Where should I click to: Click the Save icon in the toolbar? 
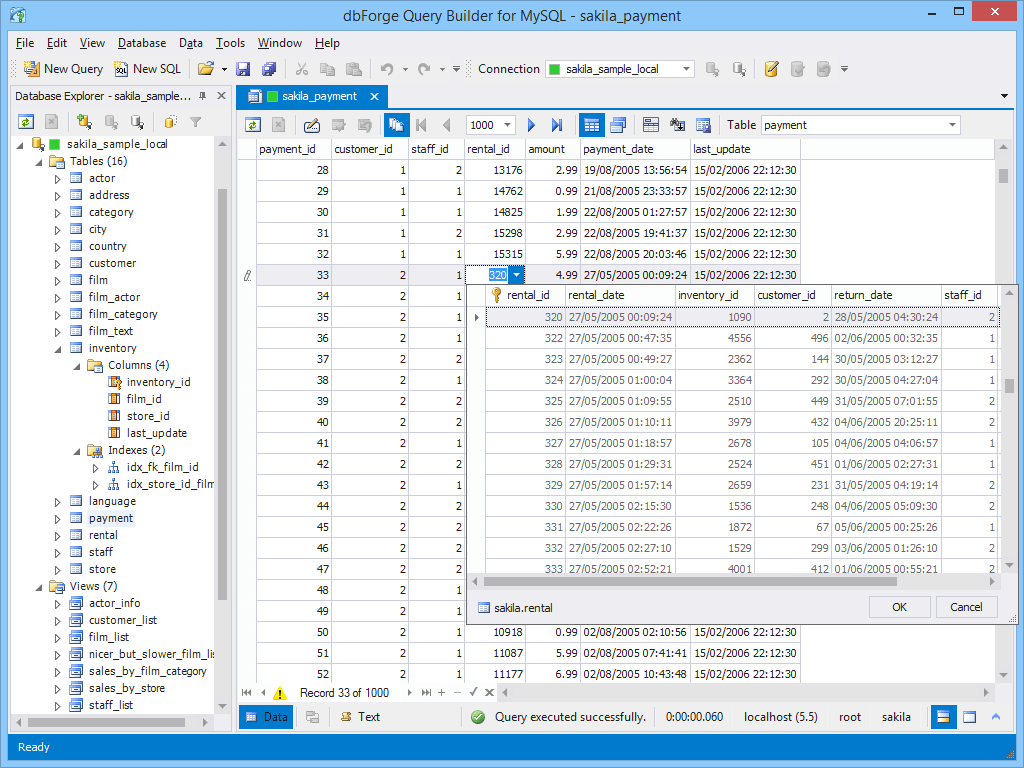pyautogui.click(x=243, y=68)
